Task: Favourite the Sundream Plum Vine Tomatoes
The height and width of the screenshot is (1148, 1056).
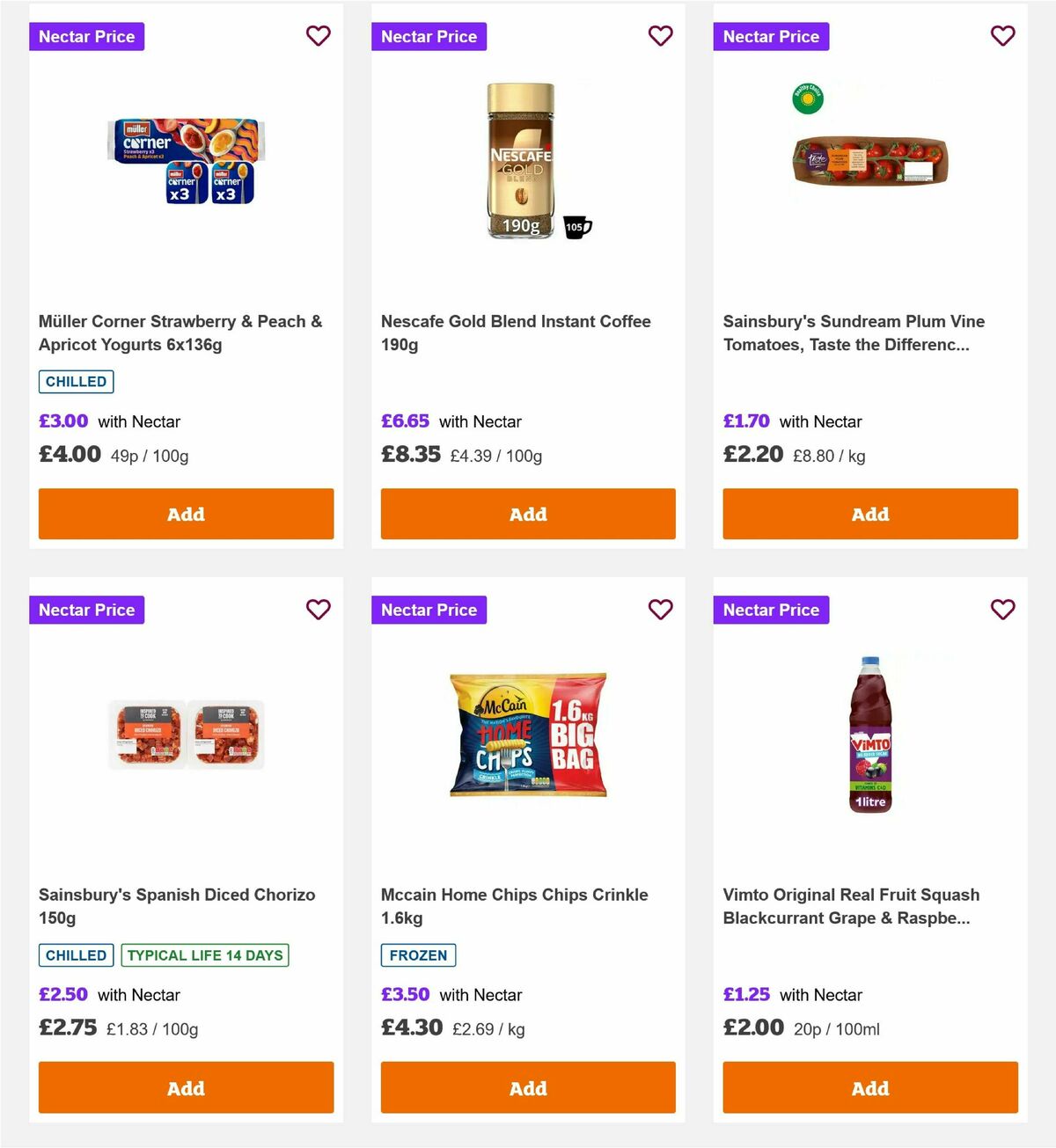Action: [1002, 35]
